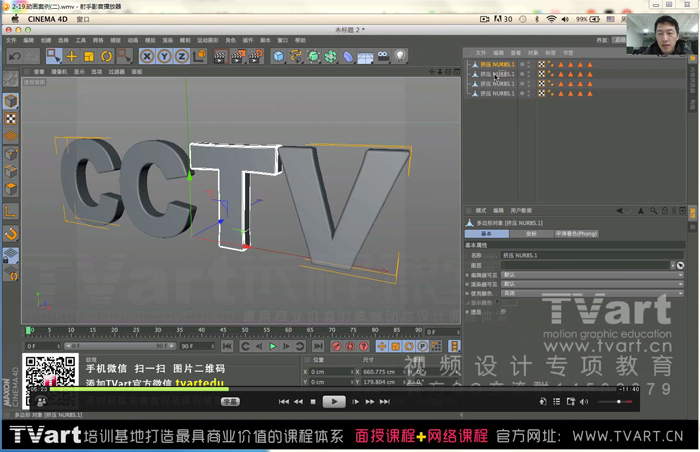Jump to C4D timeline start
The width and height of the screenshot is (700, 452).
(x=227, y=346)
